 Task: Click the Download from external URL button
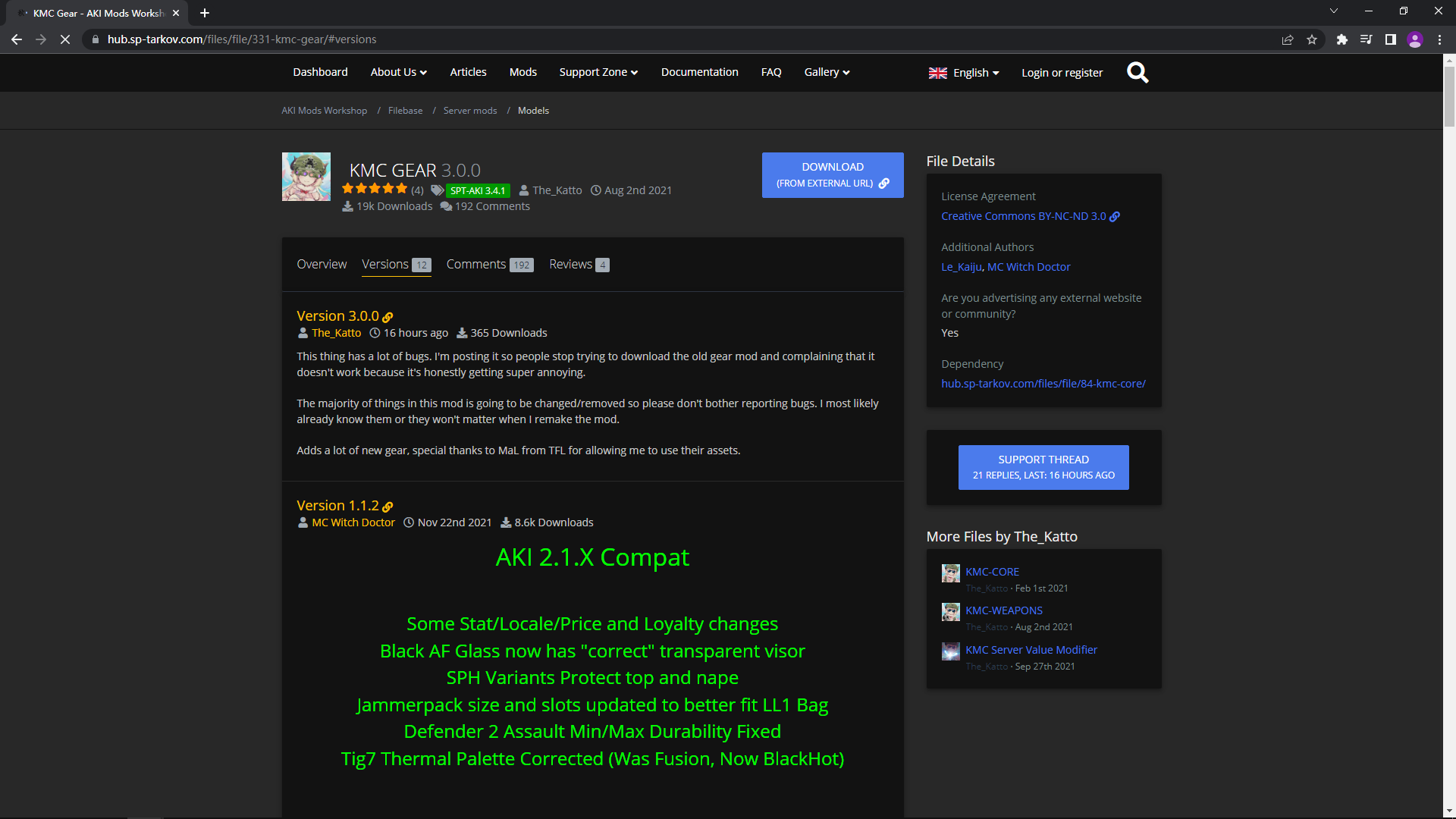coord(833,175)
